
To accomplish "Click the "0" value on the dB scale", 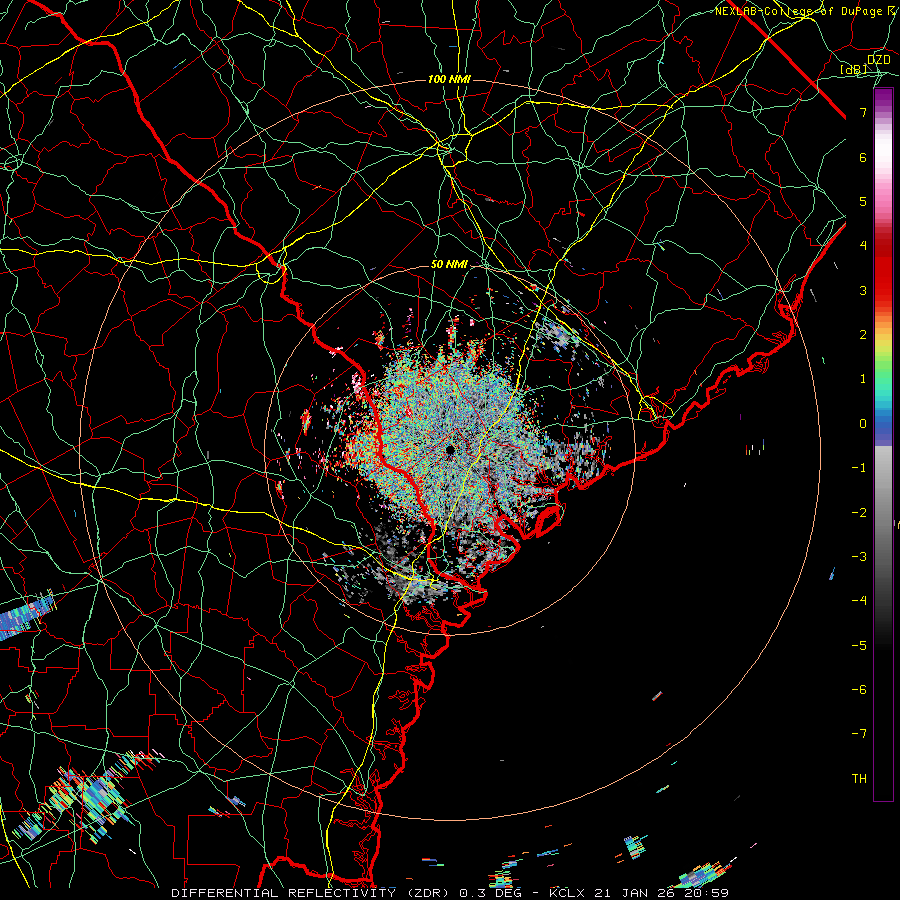I will tap(863, 424).
